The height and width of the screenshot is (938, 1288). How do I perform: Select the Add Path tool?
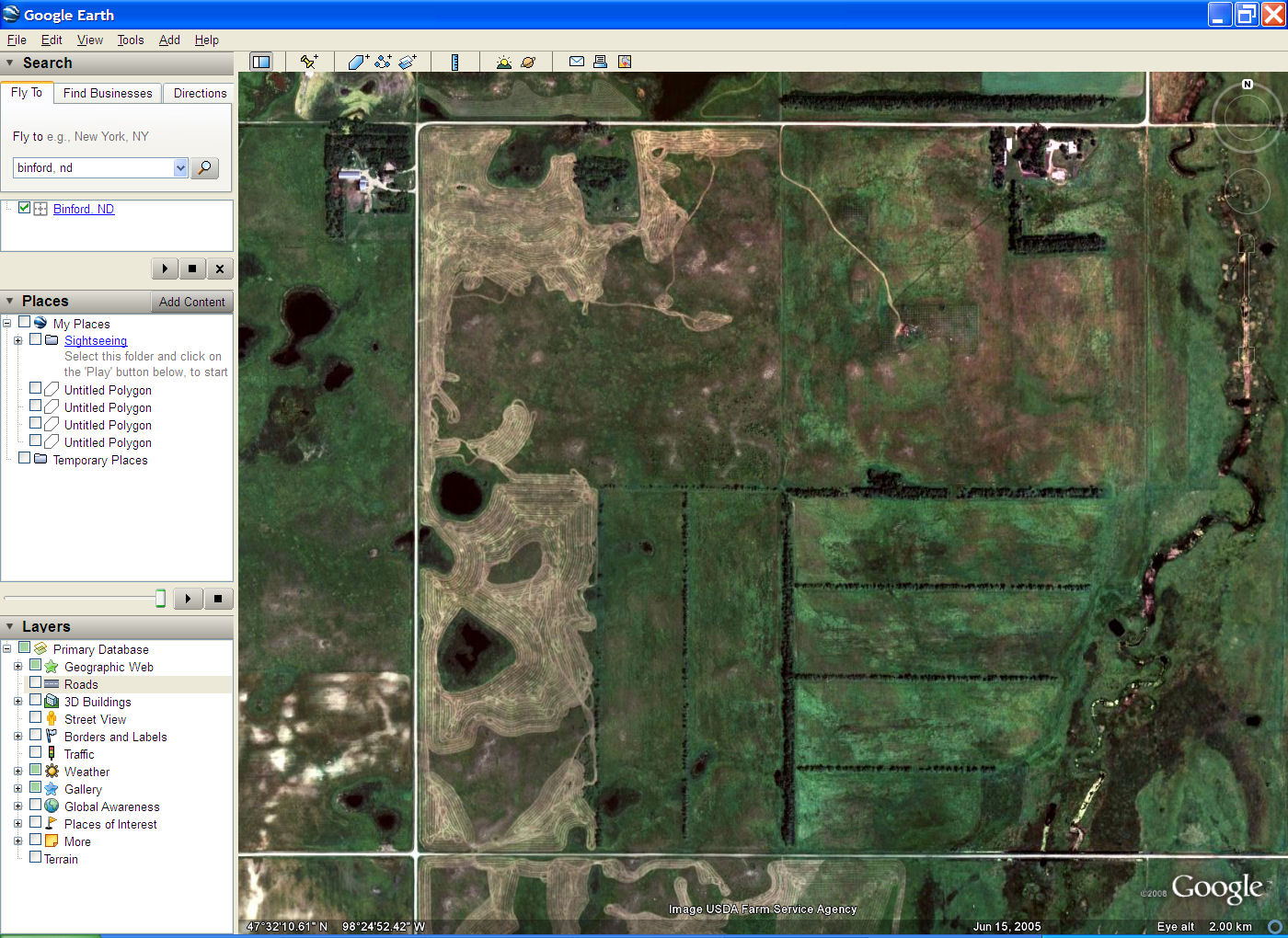[x=383, y=62]
